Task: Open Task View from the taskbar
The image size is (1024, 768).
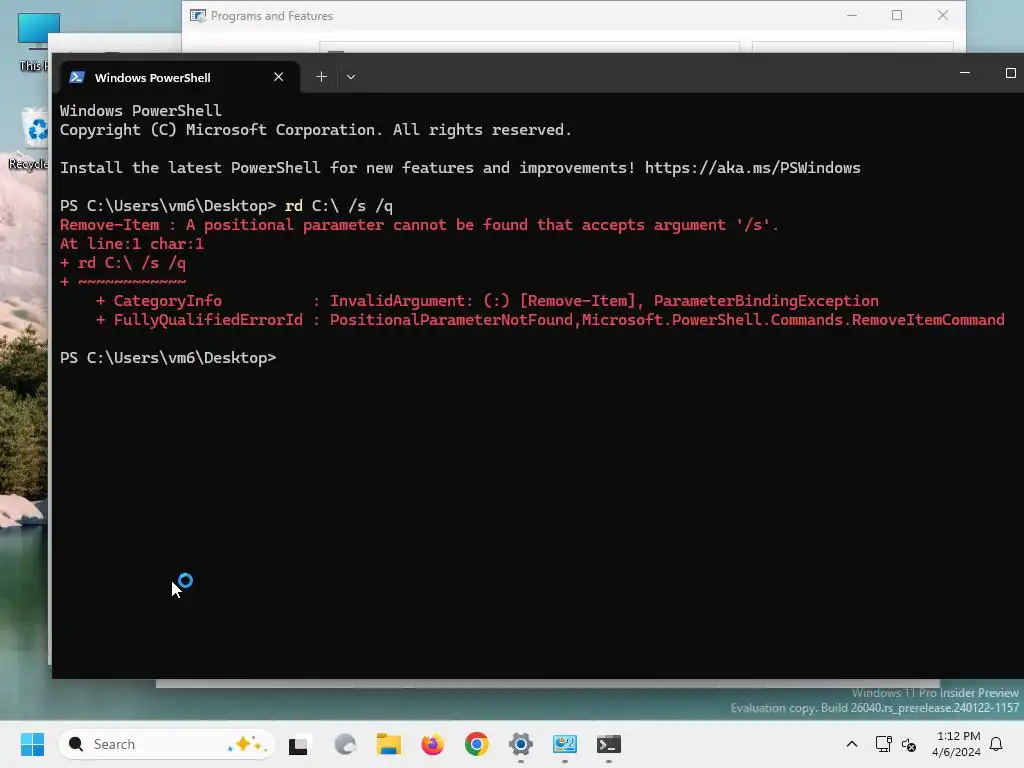Action: [298, 744]
